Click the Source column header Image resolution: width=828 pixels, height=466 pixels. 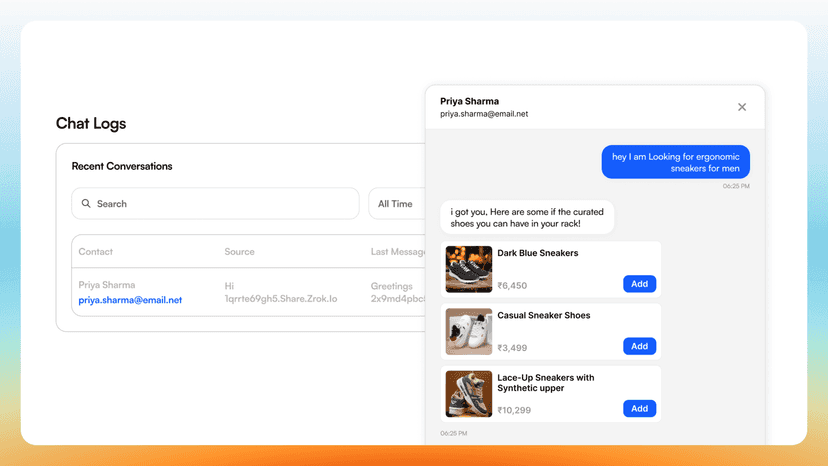click(239, 251)
